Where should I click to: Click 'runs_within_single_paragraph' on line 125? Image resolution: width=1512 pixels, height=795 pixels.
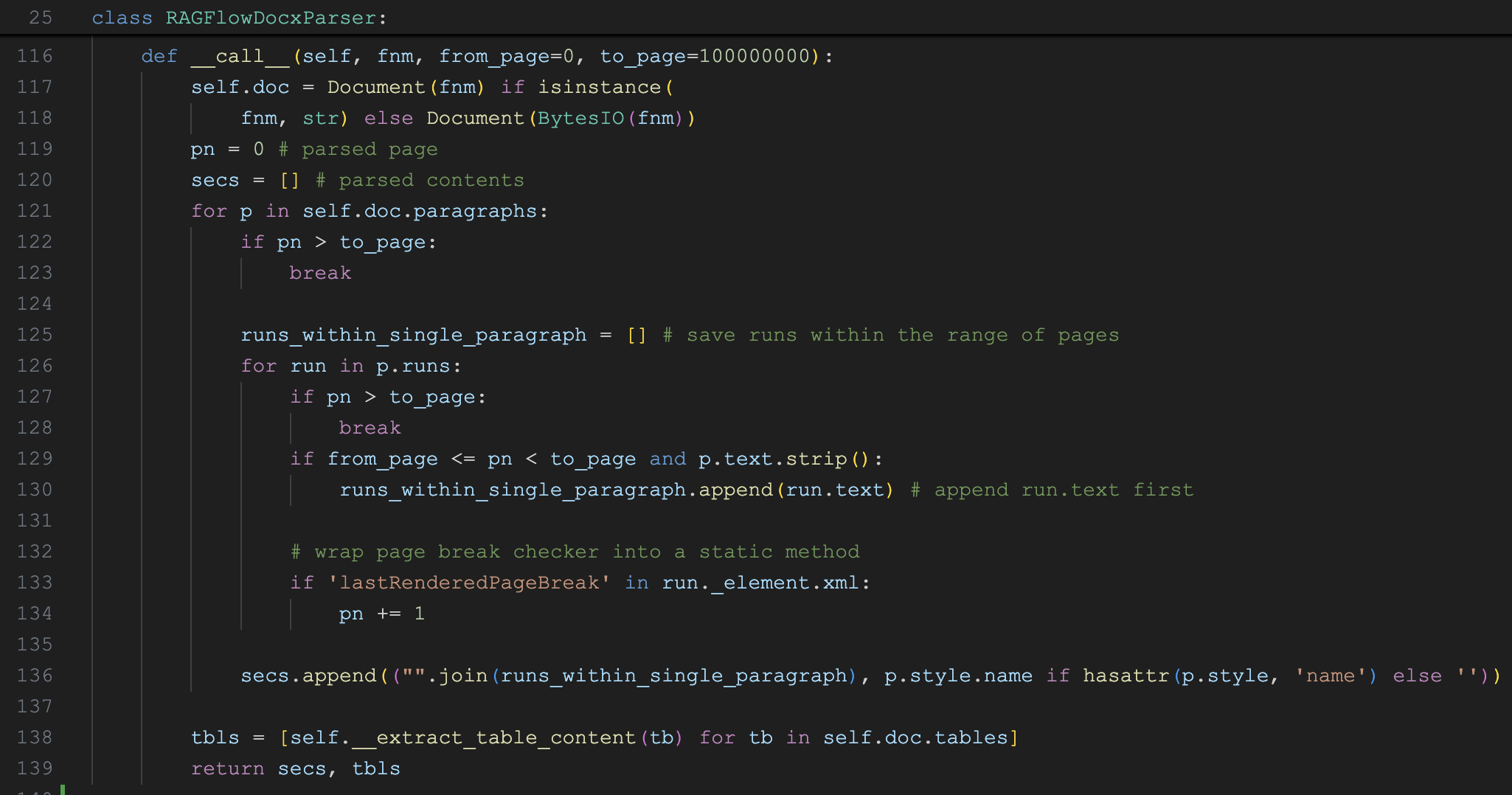pyautogui.click(x=414, y=335)
